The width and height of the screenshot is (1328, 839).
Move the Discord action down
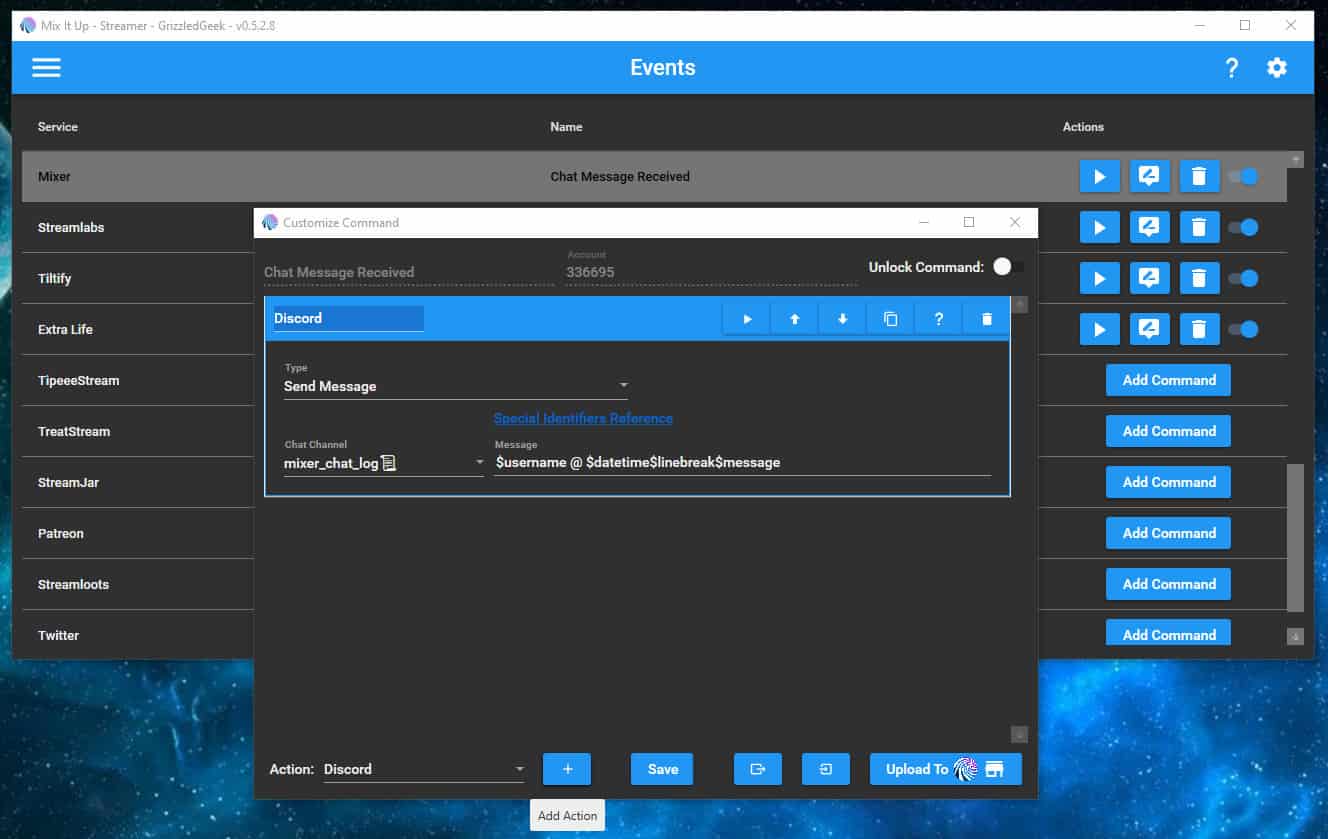coord(843,319)
